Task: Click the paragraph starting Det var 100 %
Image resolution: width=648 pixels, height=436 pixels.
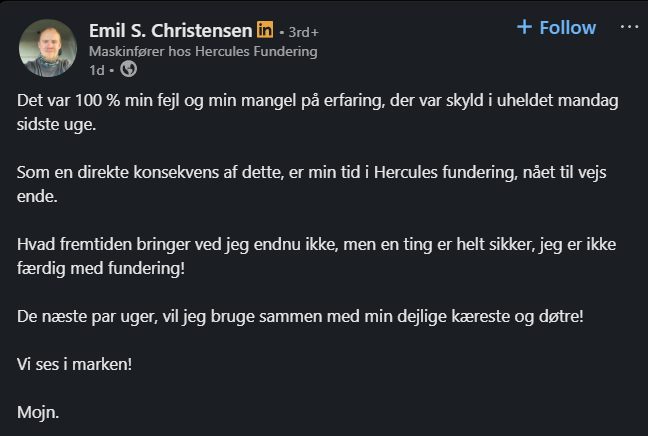Action: click(x=317, y=112)
